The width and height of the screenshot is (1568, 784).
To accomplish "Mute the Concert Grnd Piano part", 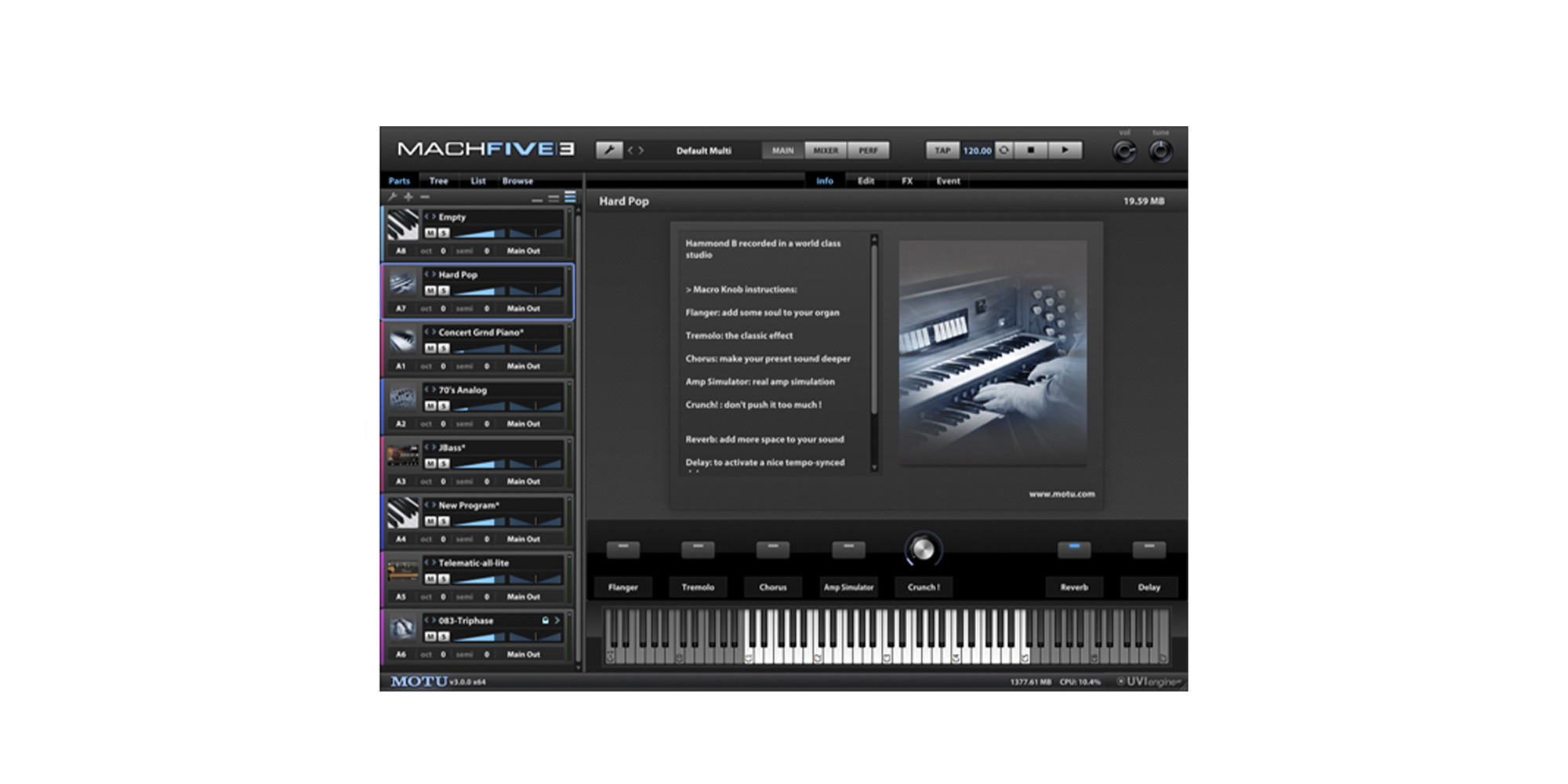I will [x=430, y=348].
